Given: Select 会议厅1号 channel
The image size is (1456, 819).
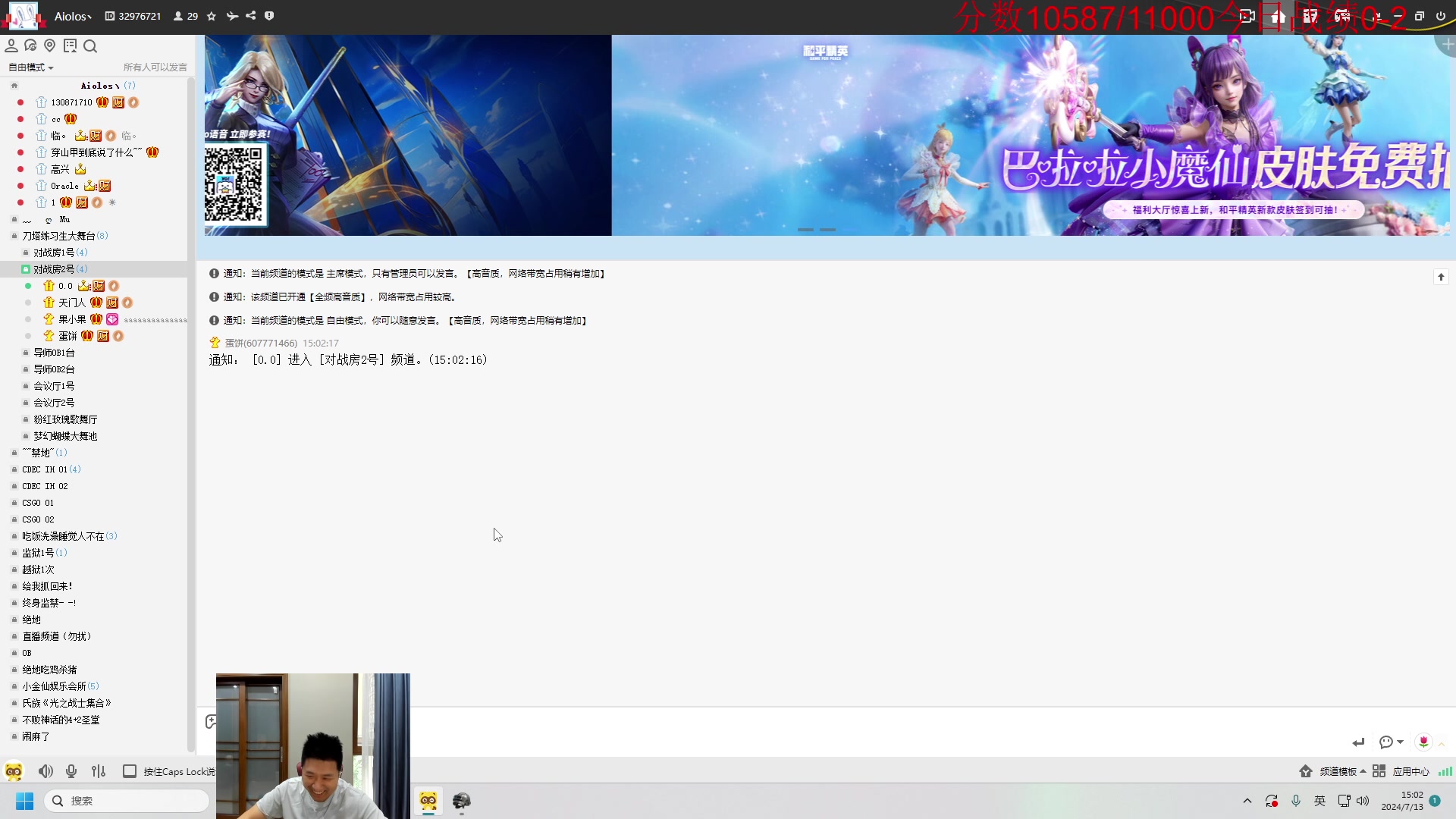Looking at the screenshot, I should point(54,386).
